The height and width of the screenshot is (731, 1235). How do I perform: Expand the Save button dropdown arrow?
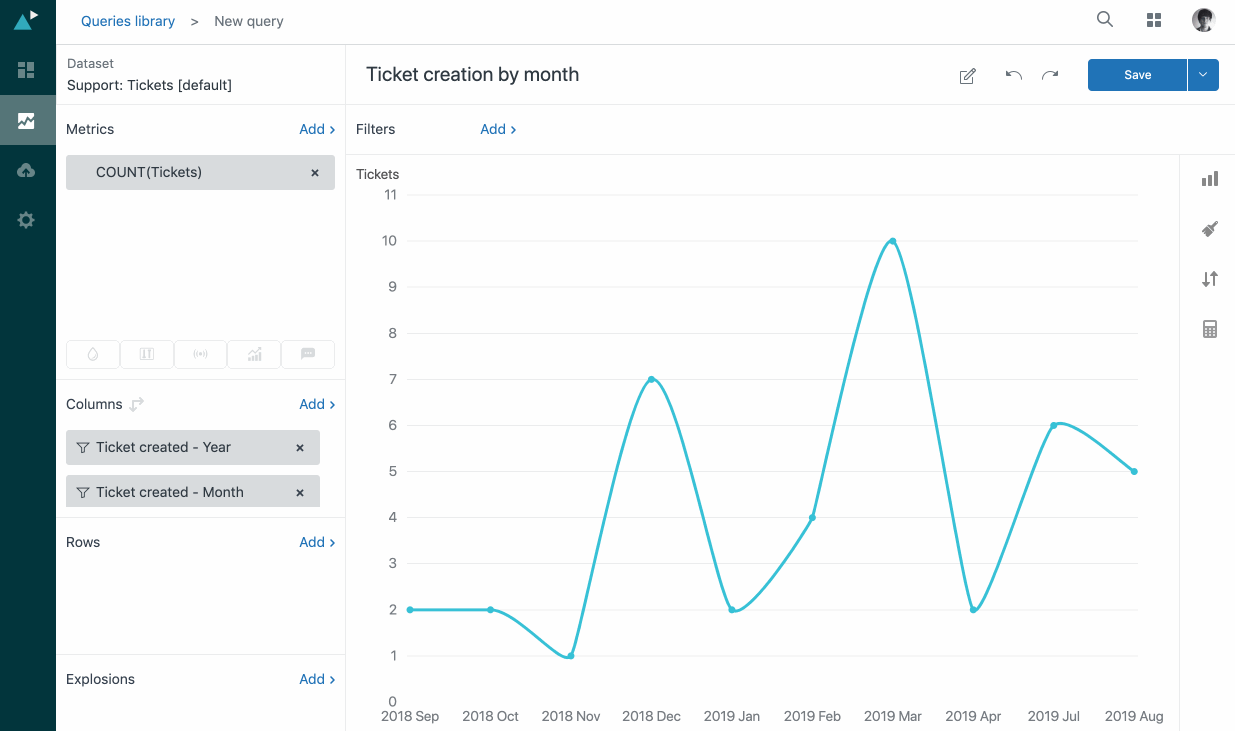tap(1203, 75)
